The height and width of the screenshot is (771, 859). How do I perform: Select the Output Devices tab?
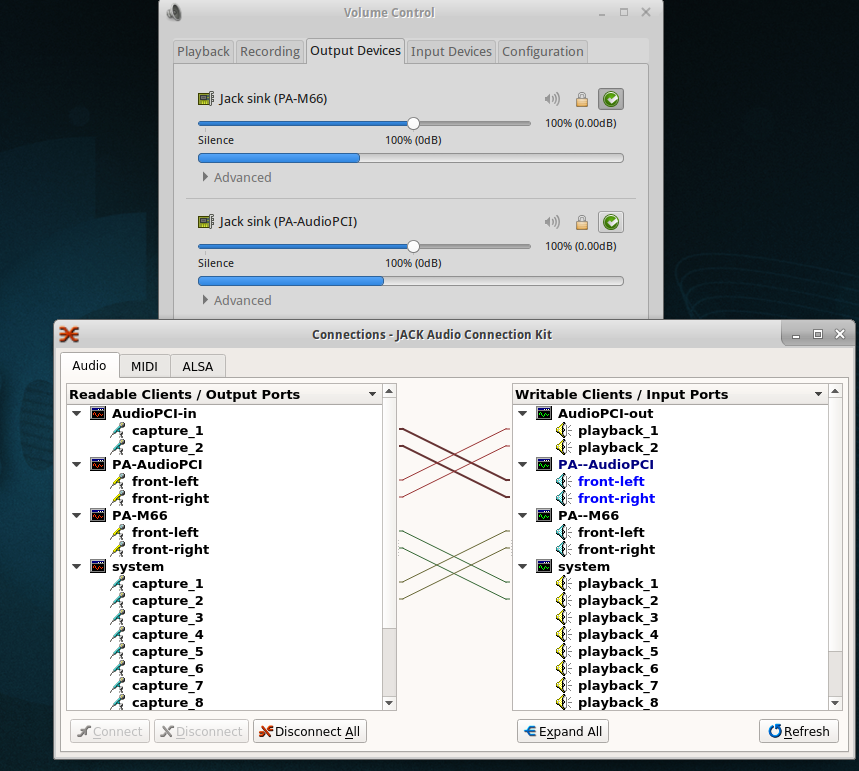356,51
